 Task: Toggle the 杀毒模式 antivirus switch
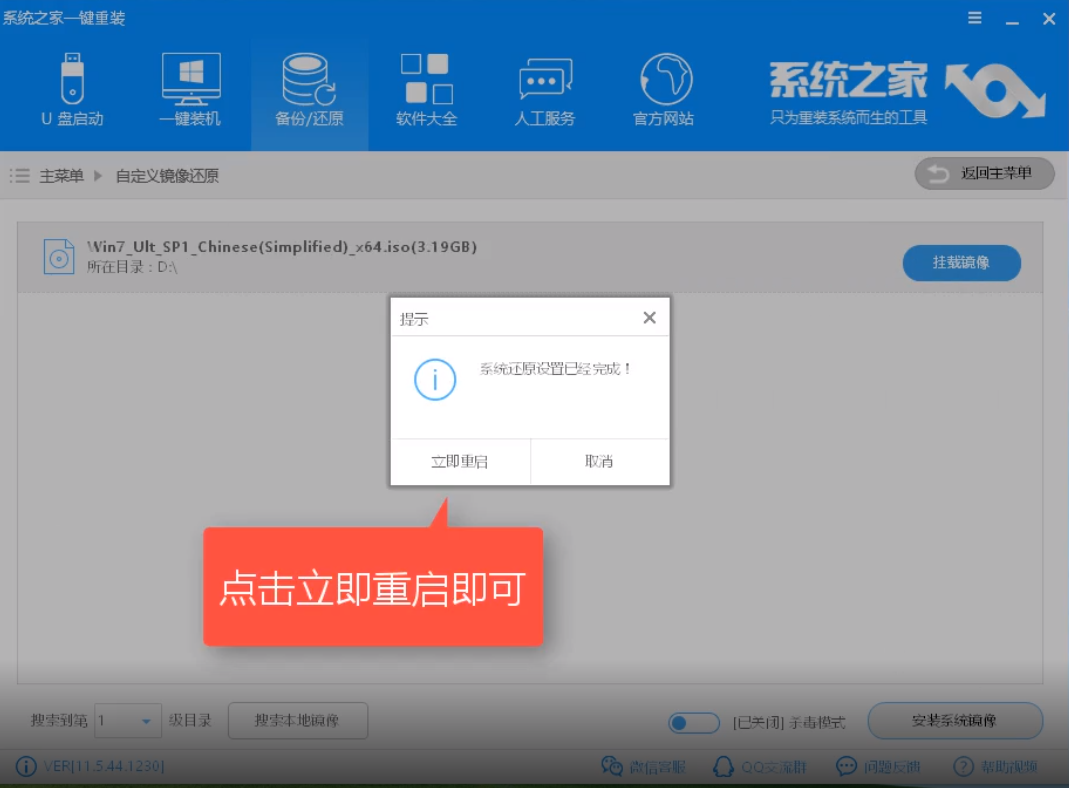[694, 721]
